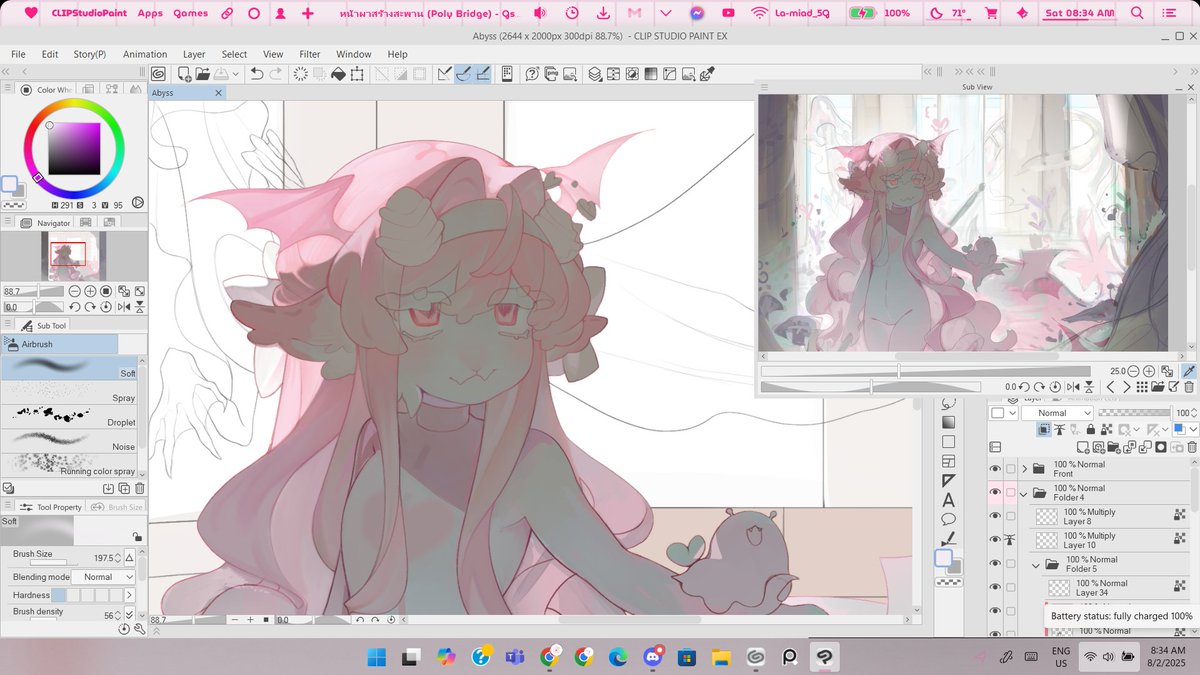The width and height of the screenshot is (1200, 675).
Task: Click the Undo arrow in command bar
Action: 257,73
